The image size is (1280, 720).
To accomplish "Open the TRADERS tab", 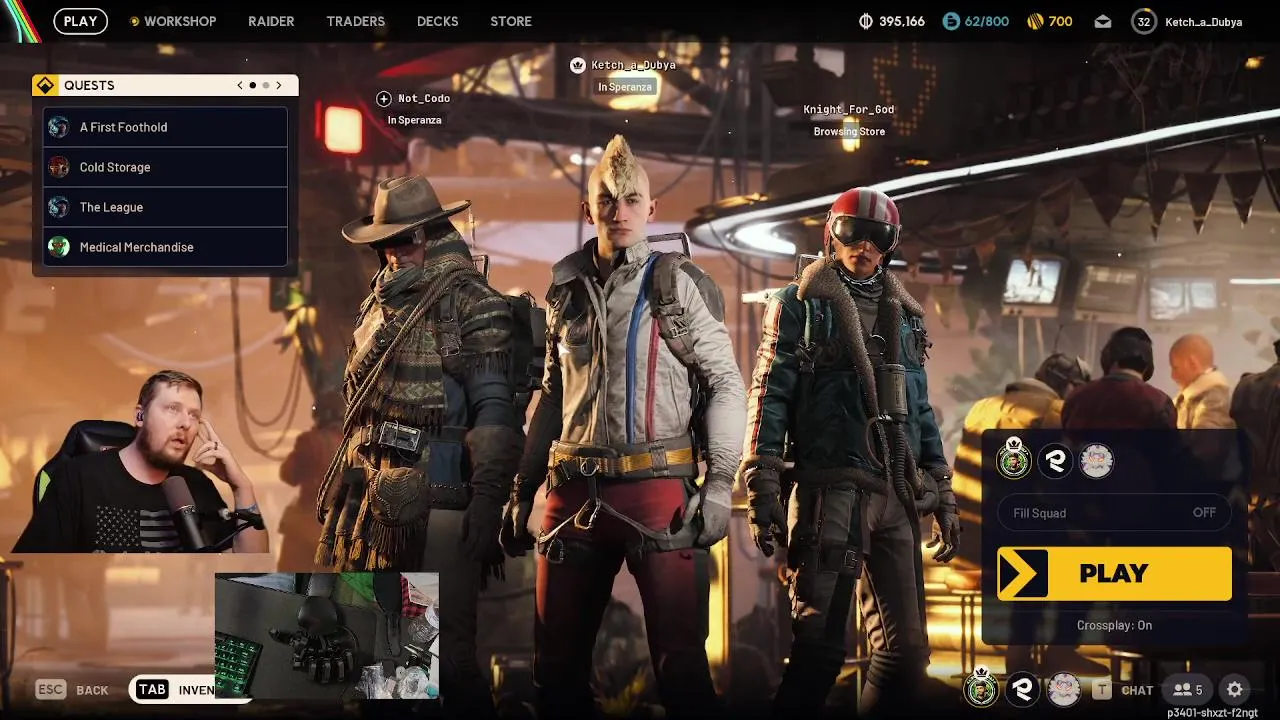I will [355, 21].
